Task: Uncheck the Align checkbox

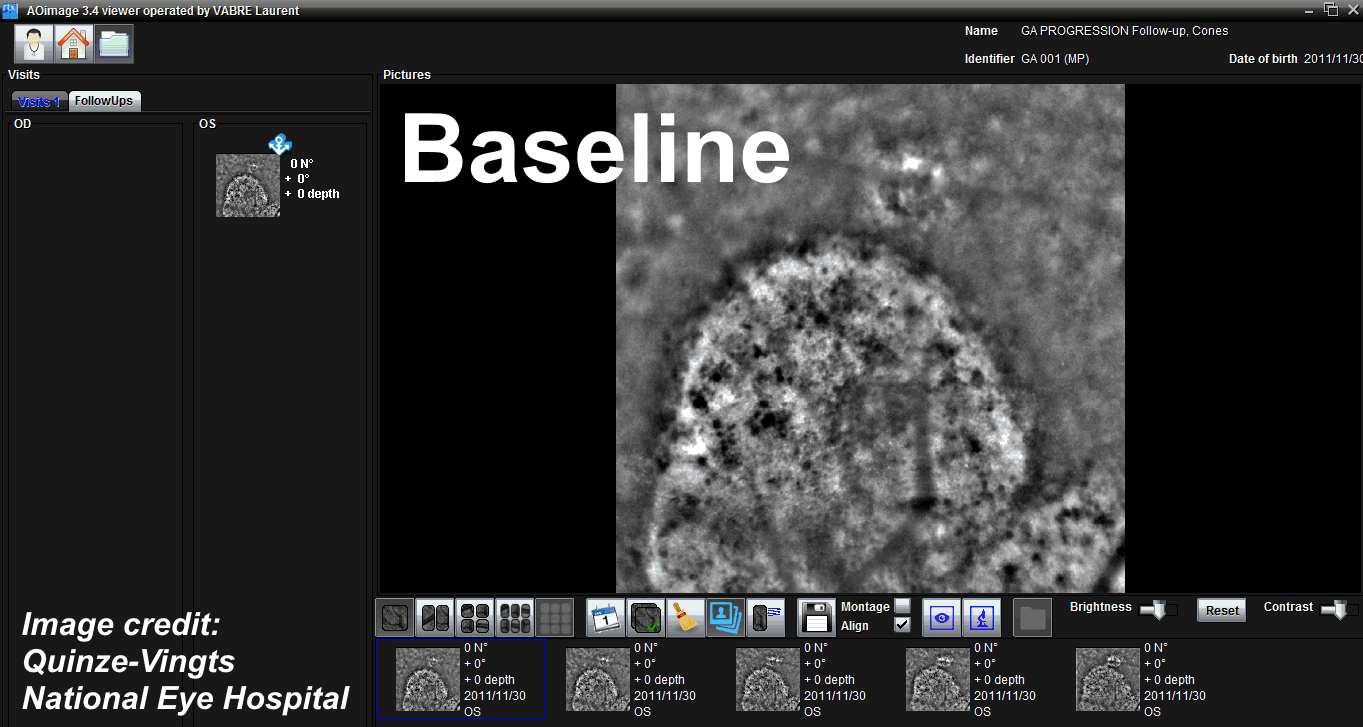Action: 902,625
